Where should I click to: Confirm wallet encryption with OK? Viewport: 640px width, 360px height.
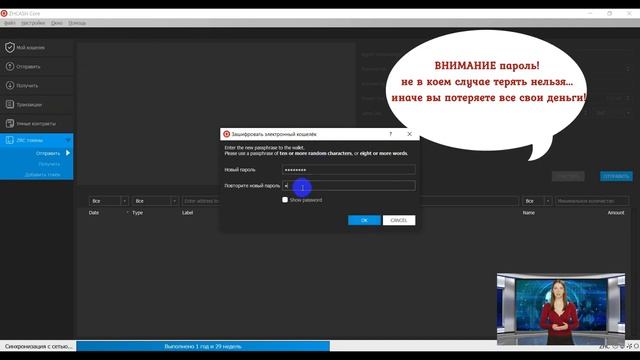pos(364,220)
